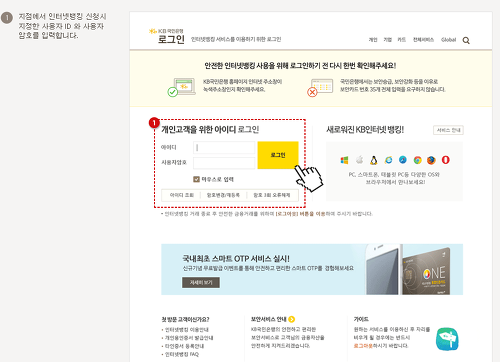Viewport: 500px width, 362px height.
Task: Click the 새로워진 KB인터넷 뱅킹! heading
Action: pos(365,130)
